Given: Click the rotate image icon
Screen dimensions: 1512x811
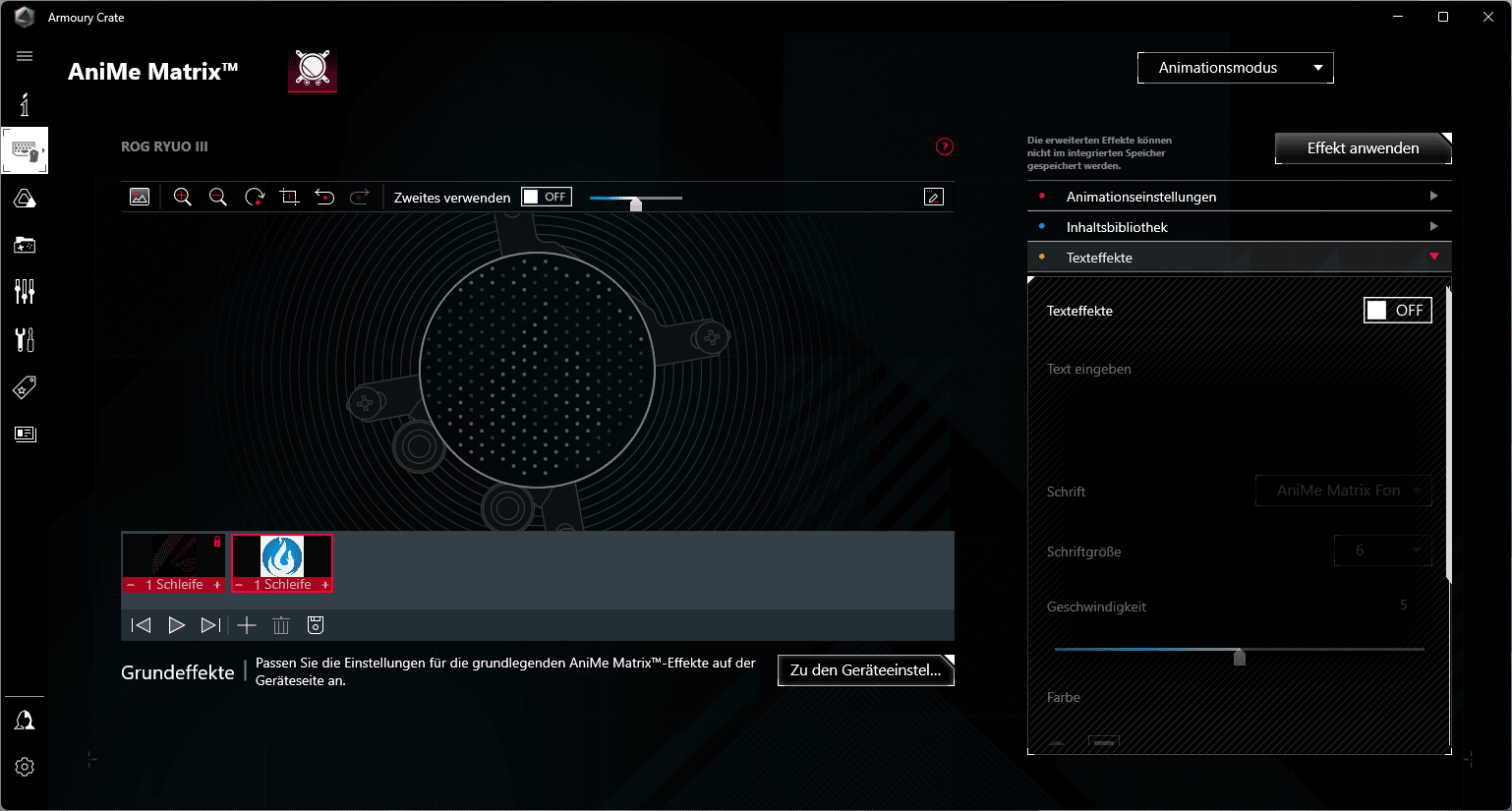Looking at the screenshot, I should [x=255, y=197].
